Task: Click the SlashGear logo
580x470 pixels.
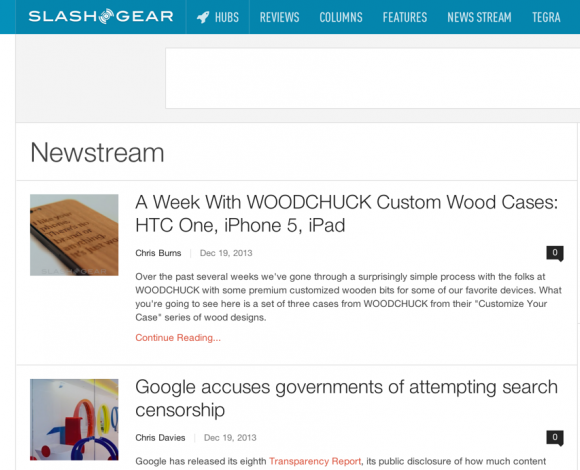Action: [101, 16]
